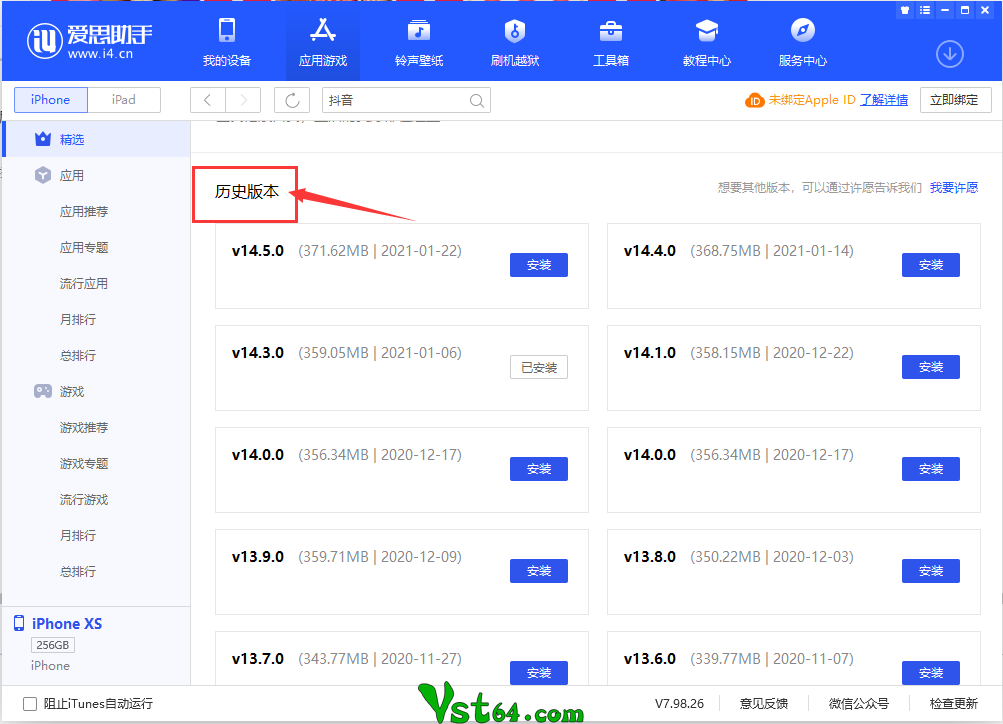
Task: Select 总排行 under 应用
Action: click(77, 355)
